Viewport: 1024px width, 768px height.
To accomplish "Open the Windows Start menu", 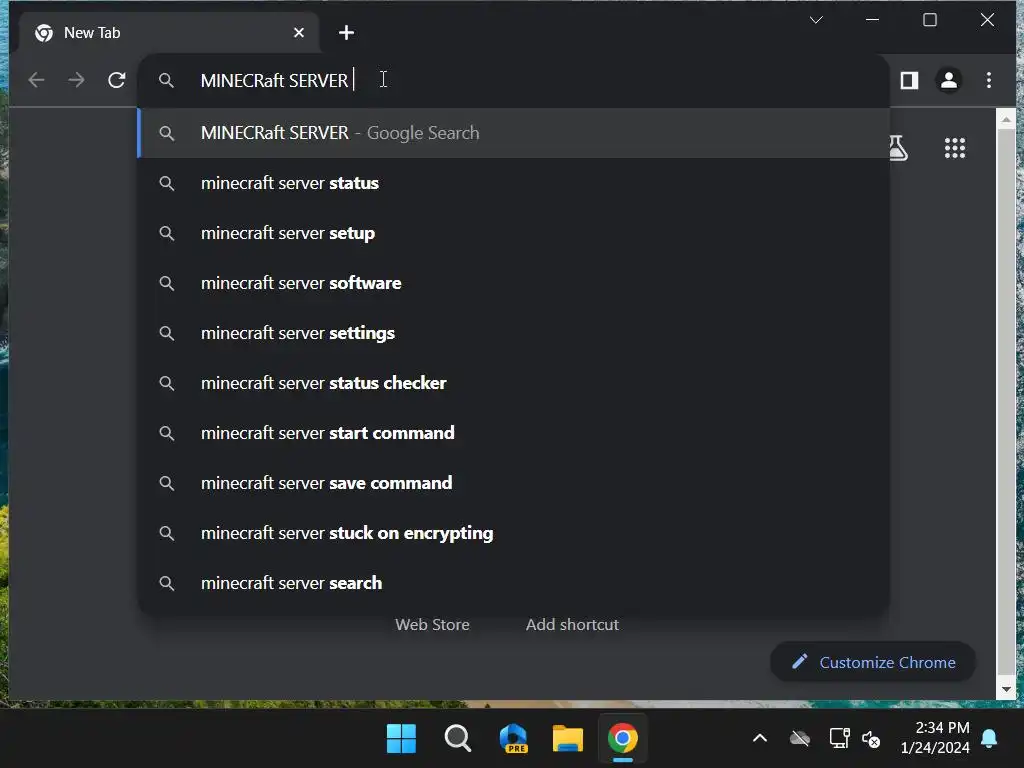I will click(401, 739).
